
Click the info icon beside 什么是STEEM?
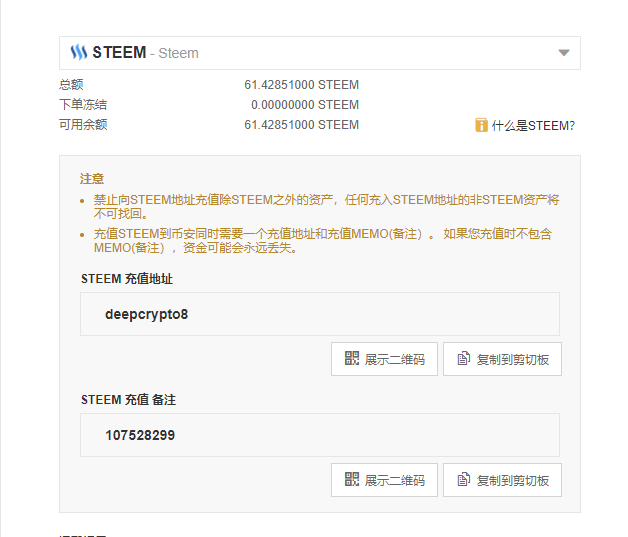(481, 125)
